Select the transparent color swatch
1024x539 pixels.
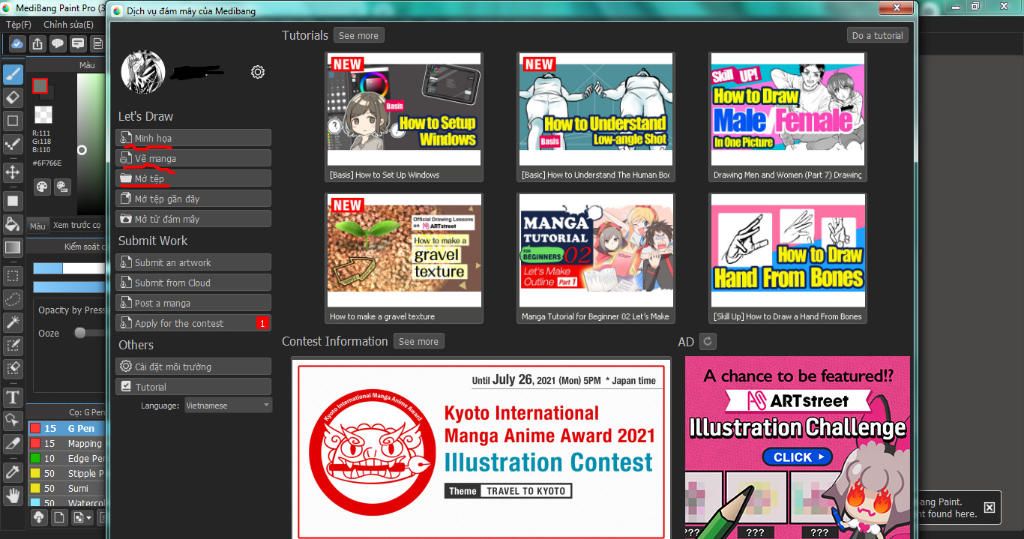43,115
